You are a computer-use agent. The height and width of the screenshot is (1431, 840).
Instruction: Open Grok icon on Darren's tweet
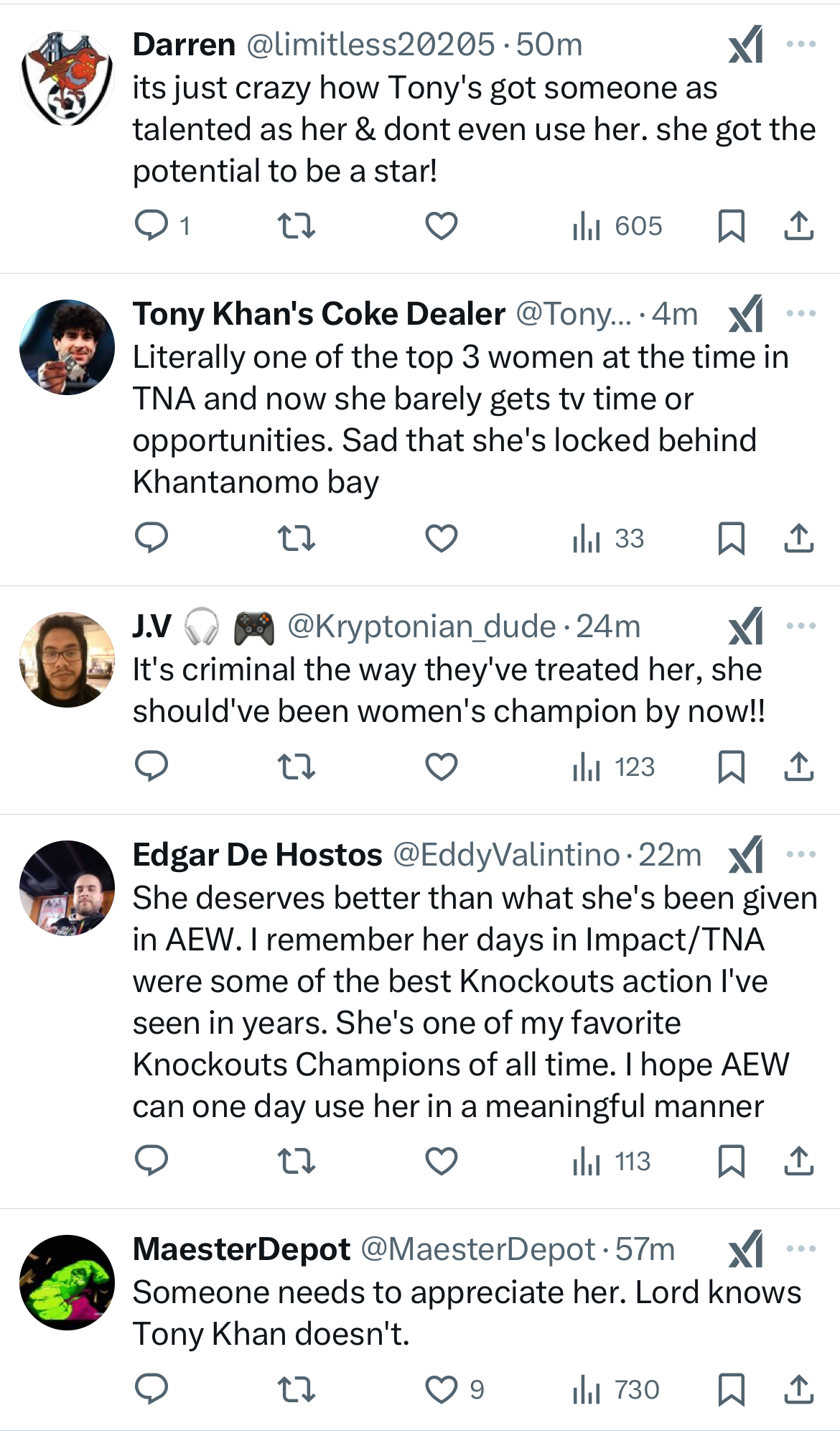point(745,45)
